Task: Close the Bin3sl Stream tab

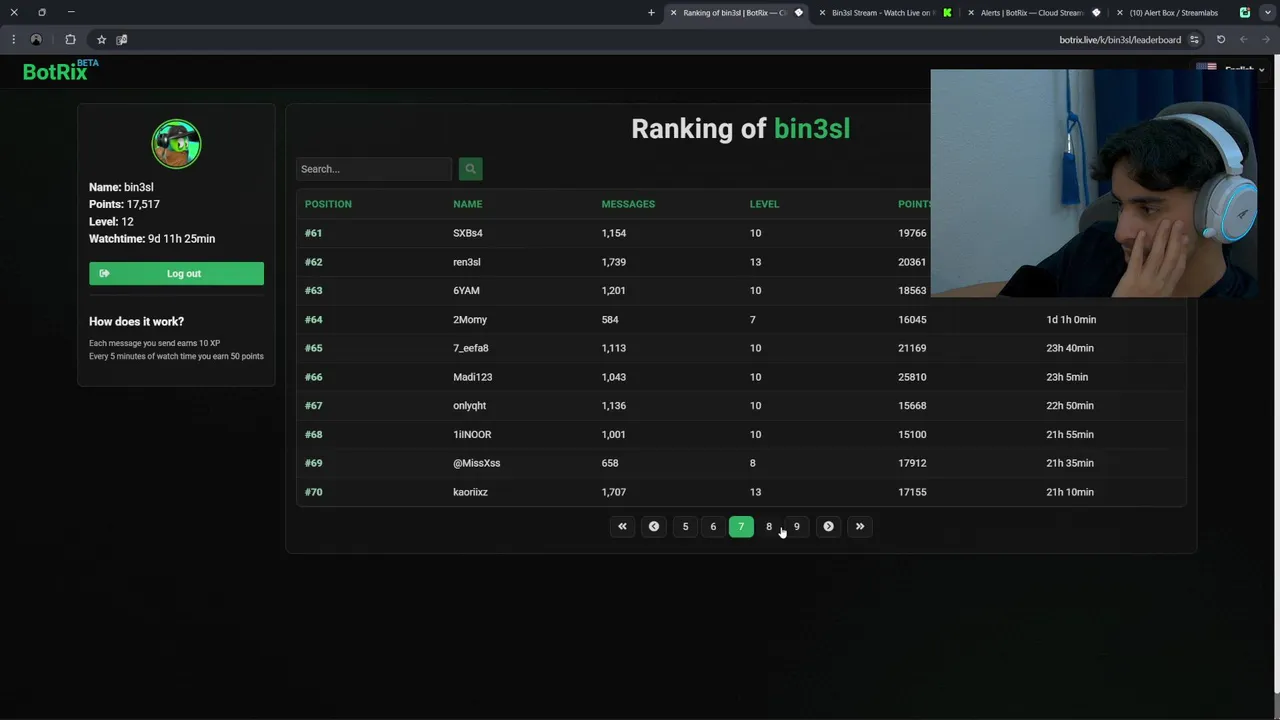Action: (822, 13)
